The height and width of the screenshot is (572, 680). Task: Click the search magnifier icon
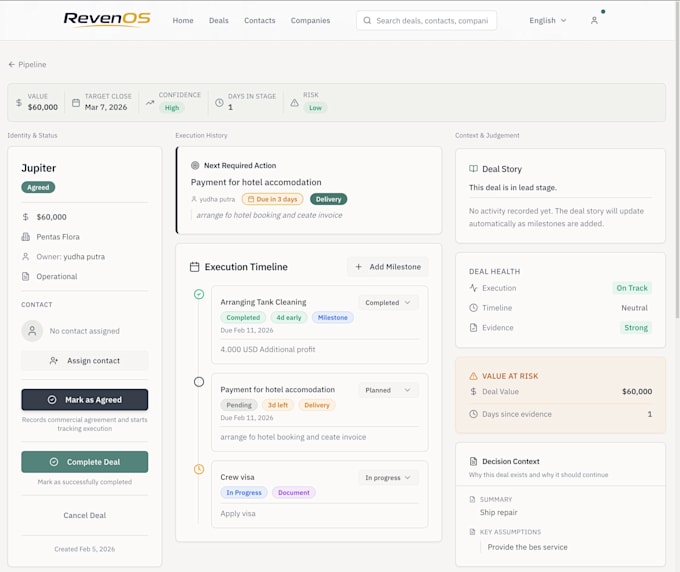[x=367, y=20]
